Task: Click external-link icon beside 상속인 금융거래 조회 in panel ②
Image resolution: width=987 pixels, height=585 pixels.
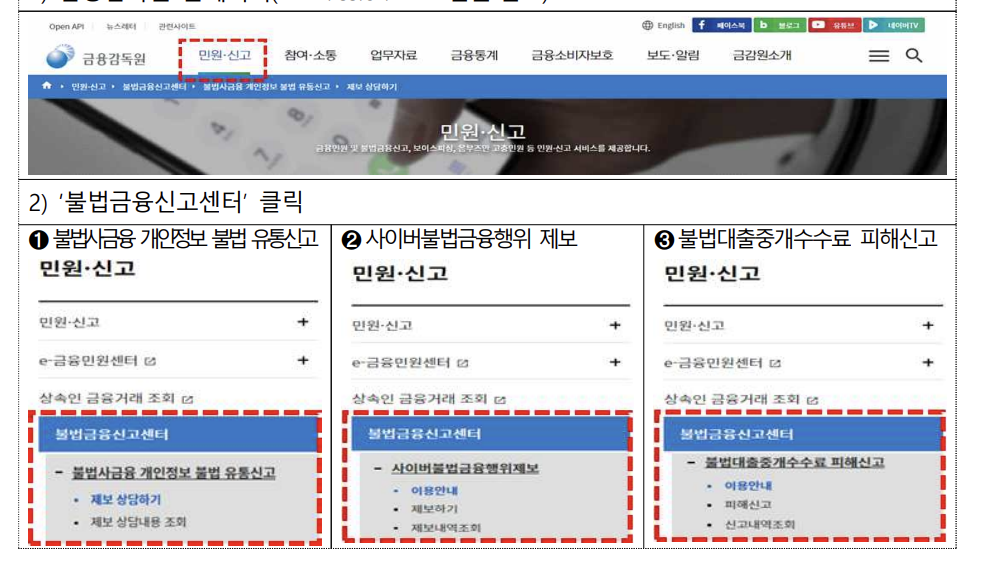Action: (500, 400)
